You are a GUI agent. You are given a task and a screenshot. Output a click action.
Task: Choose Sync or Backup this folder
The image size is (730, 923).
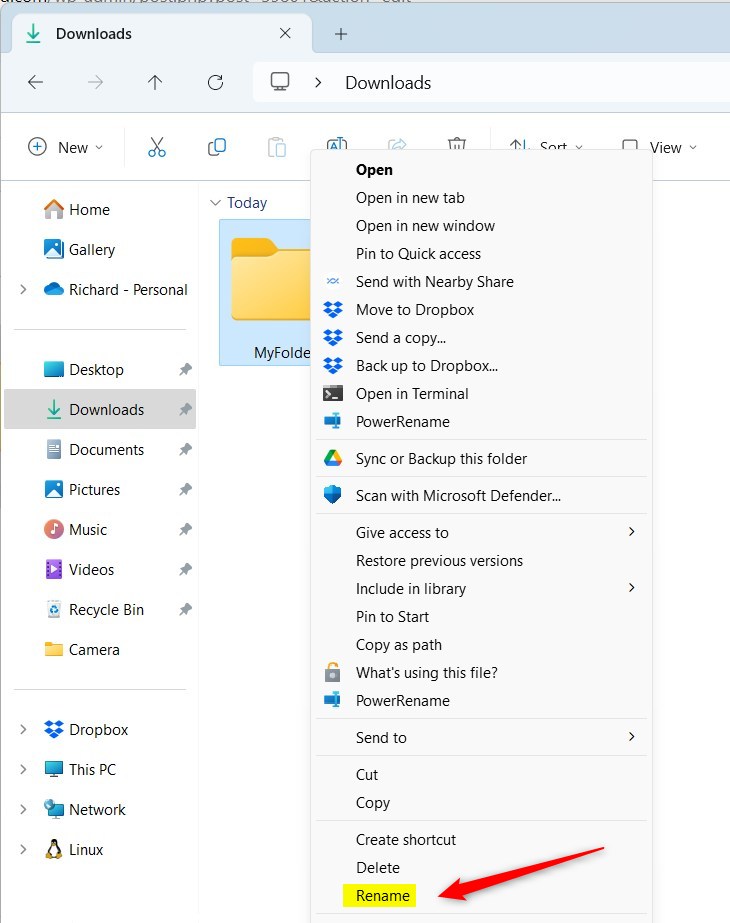click(441, 459)
